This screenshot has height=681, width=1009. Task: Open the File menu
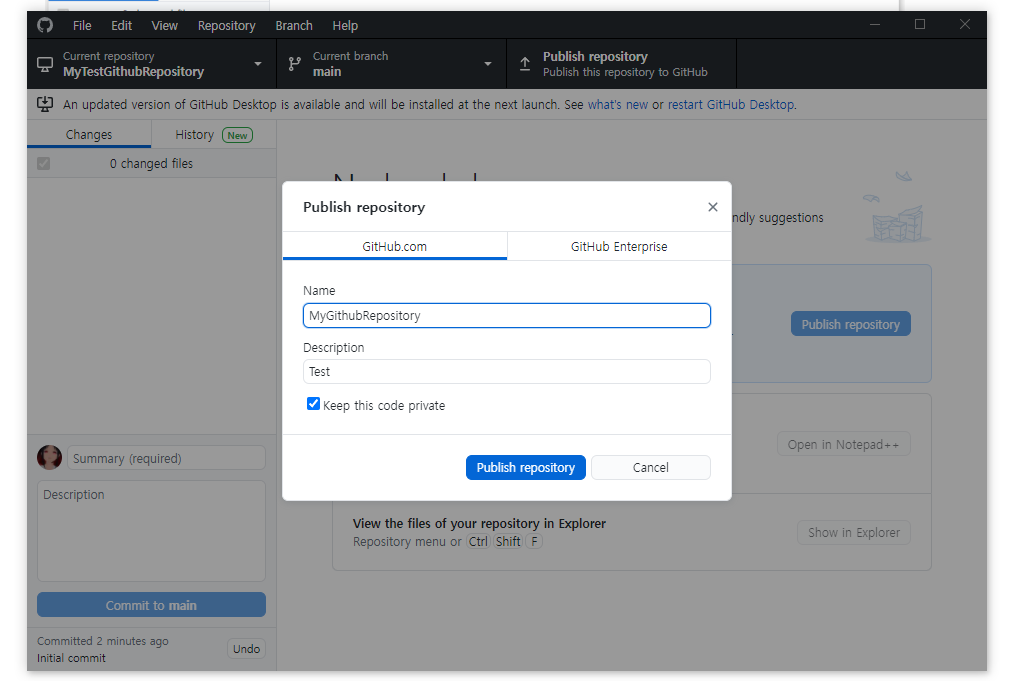click(82, 26)
